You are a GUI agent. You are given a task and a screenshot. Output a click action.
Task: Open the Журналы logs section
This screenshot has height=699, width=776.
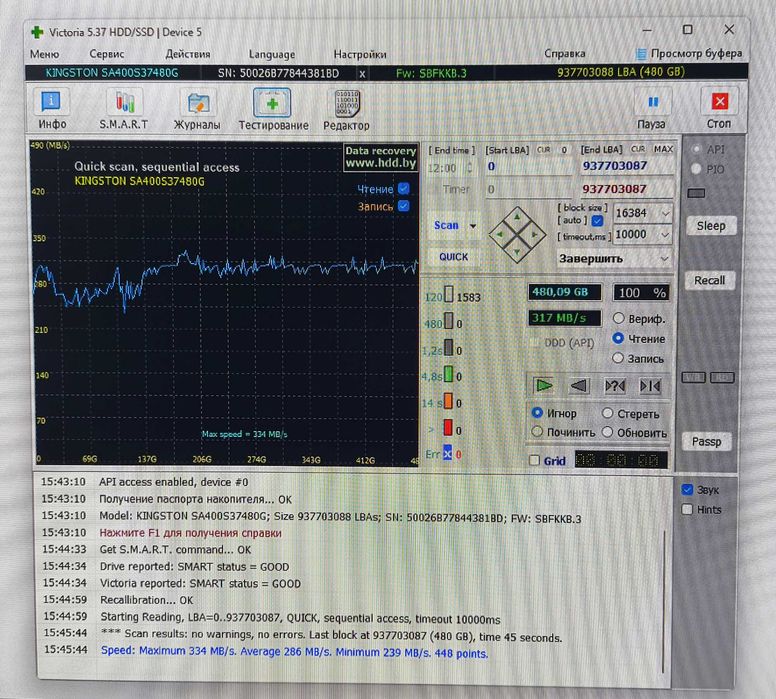tap(197, 109)
